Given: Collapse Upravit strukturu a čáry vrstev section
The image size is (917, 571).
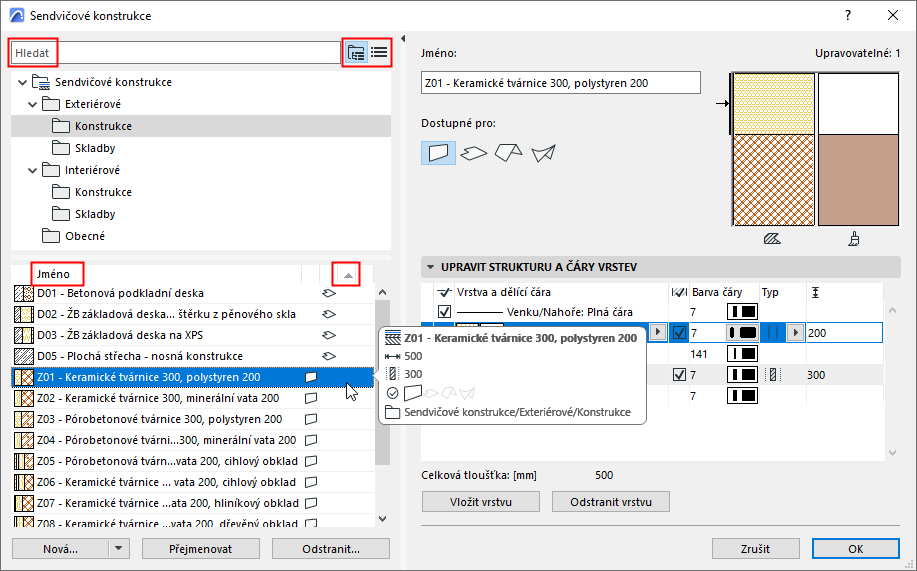Looking at the screenshot, I should click(x=430, y=267).
